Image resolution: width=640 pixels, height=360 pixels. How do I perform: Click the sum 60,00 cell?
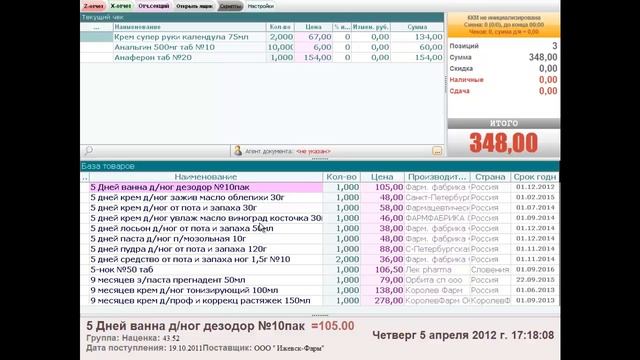click(417, 47)
